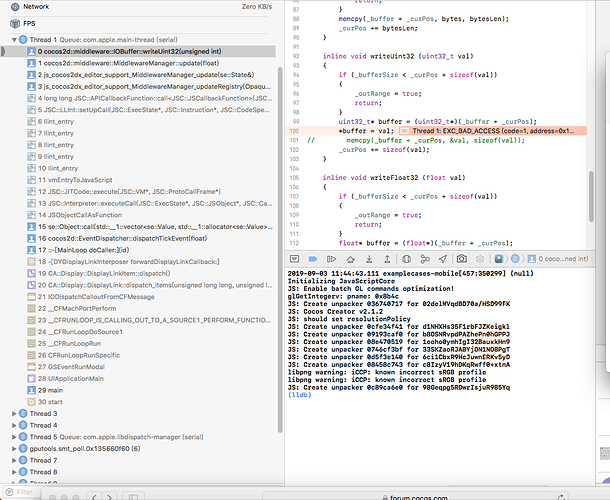
Task: Click line number 99 in the gutter
Action: tap(294, 121)
